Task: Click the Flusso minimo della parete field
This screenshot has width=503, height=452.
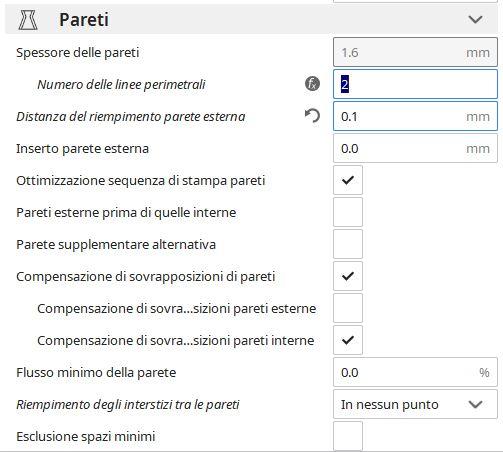Action: tap(415, 372)
